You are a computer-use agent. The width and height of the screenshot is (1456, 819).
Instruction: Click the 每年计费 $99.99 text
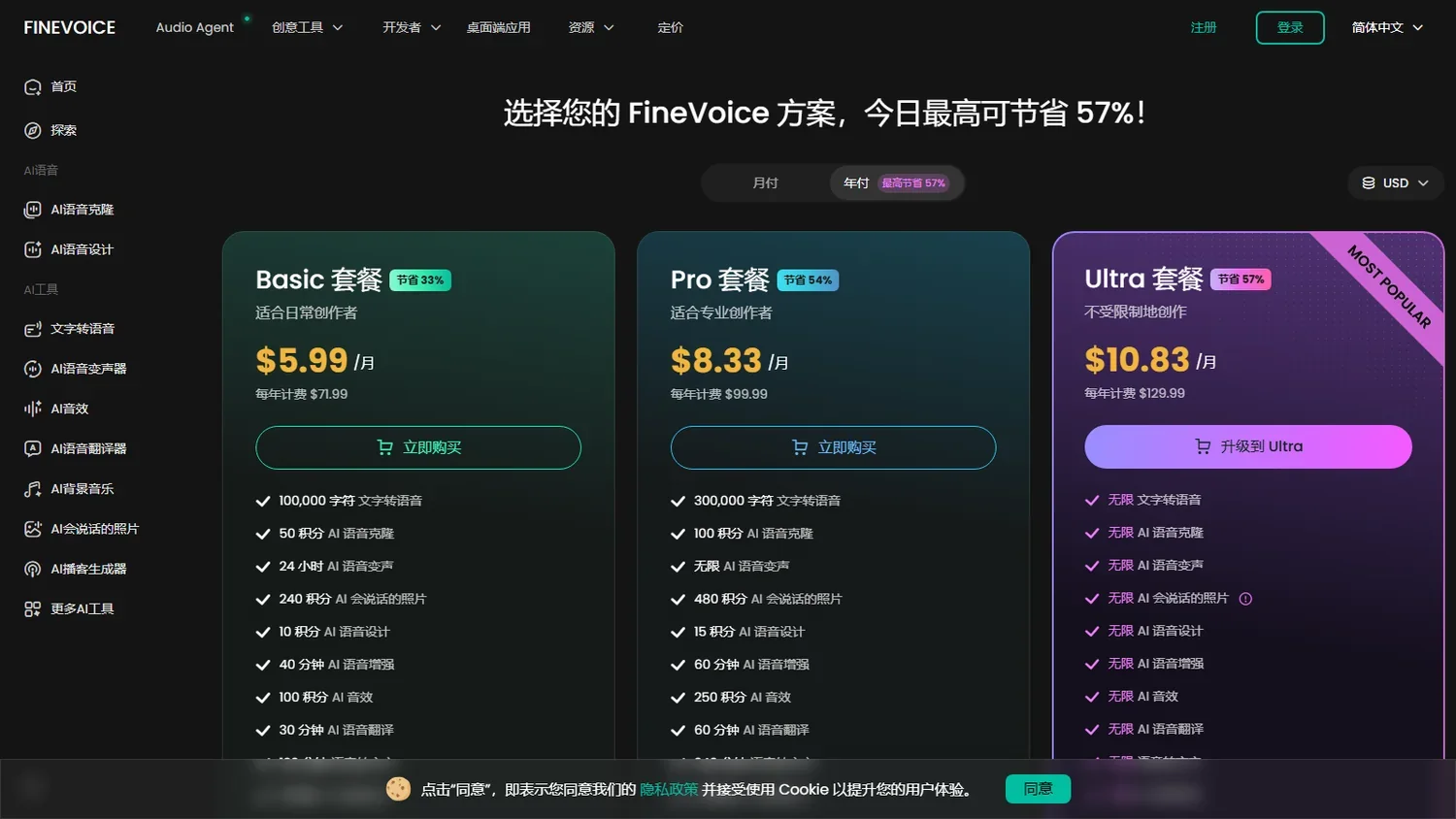(718, 394)
